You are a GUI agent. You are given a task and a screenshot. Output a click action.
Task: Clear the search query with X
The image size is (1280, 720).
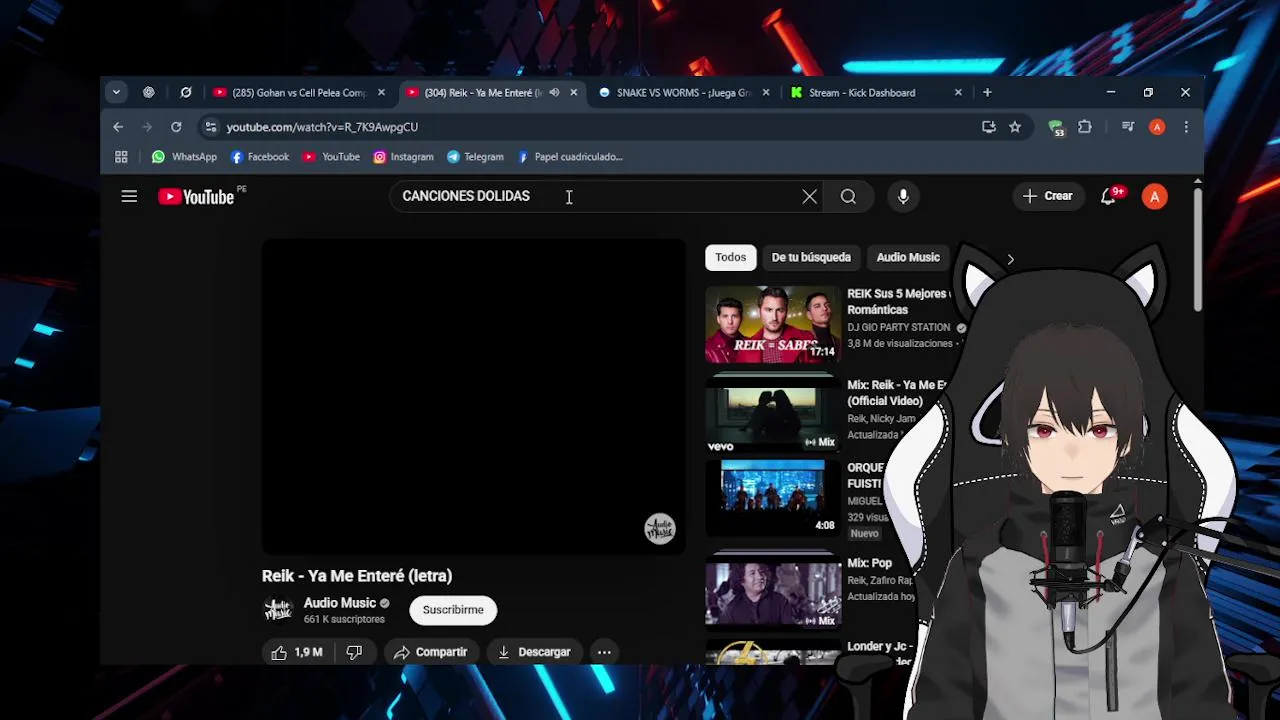coord(810,197)
